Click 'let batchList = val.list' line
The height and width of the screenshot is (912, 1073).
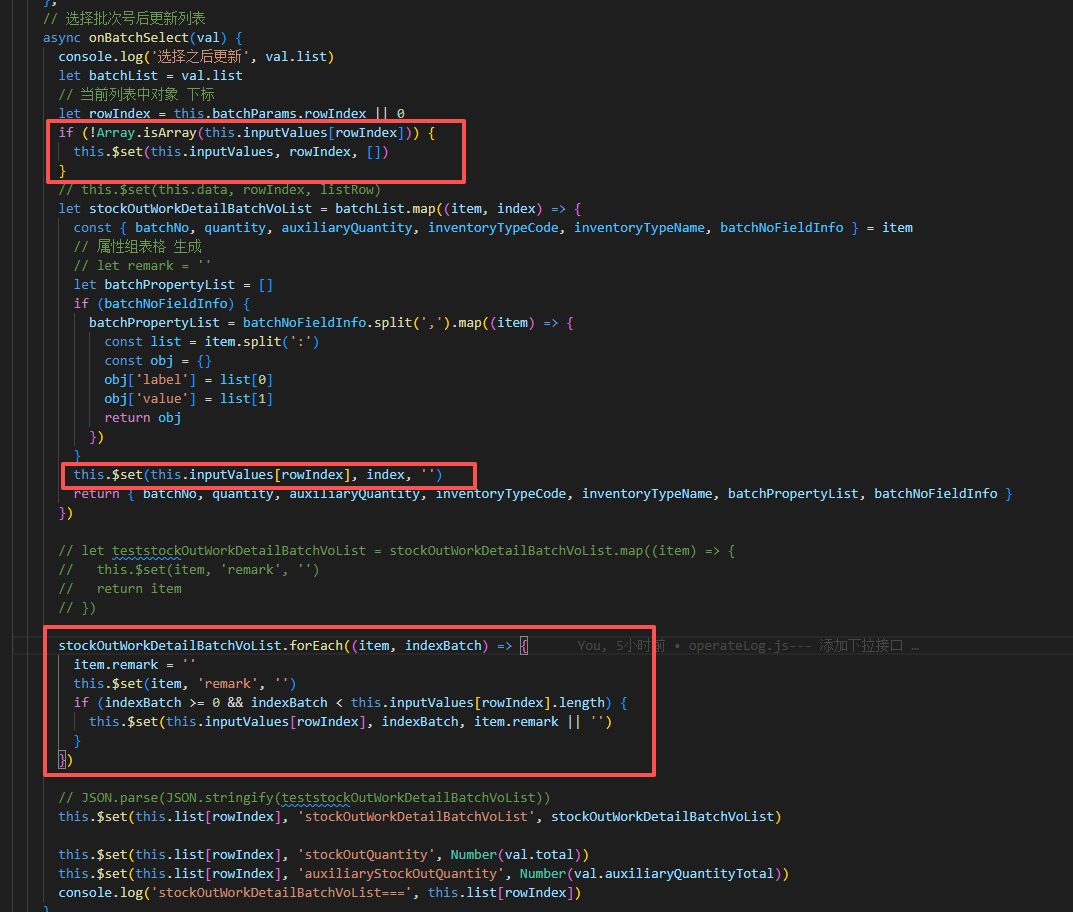click(x=151, y=75)
